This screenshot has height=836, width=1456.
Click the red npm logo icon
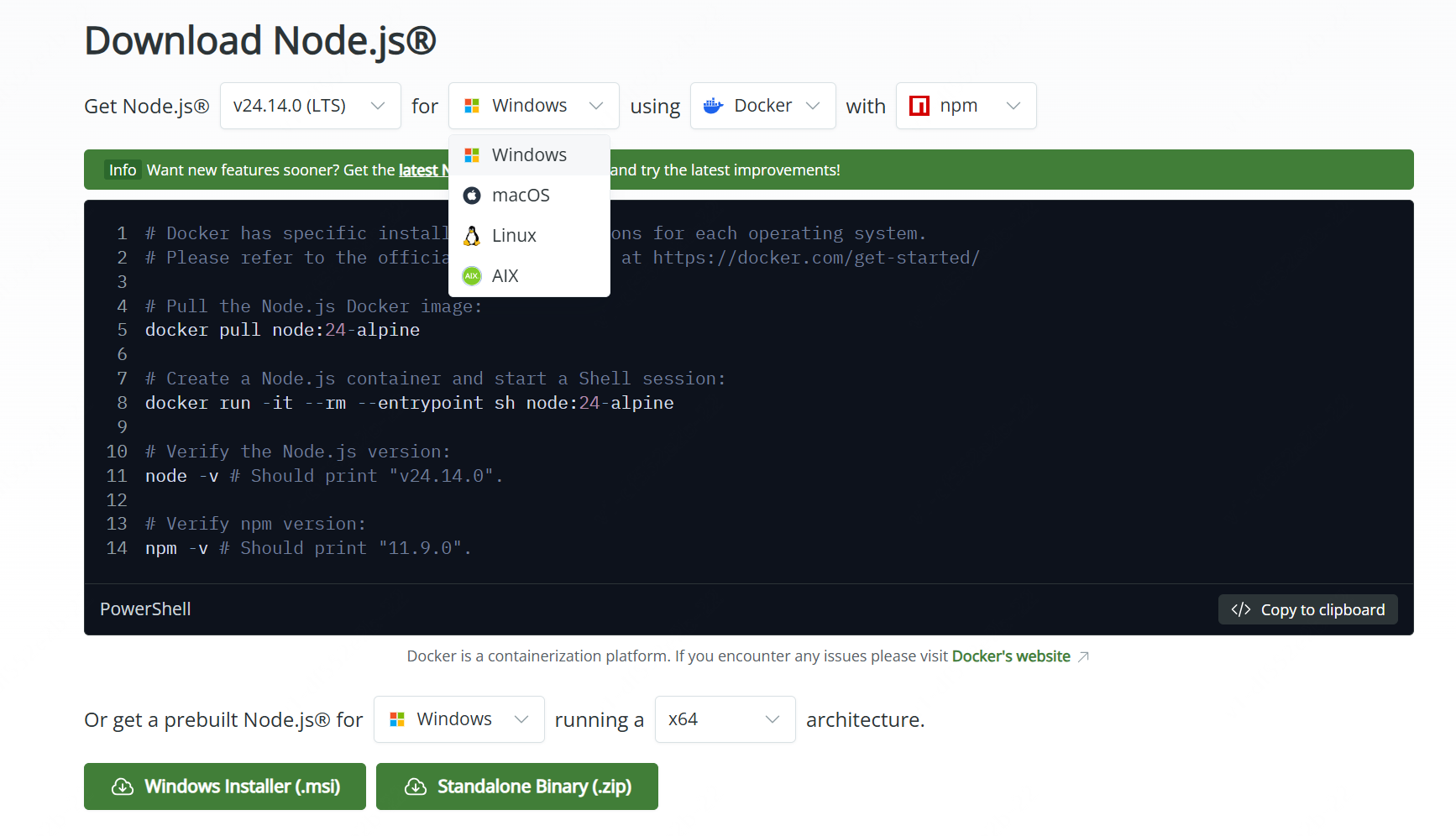[919, 106]
